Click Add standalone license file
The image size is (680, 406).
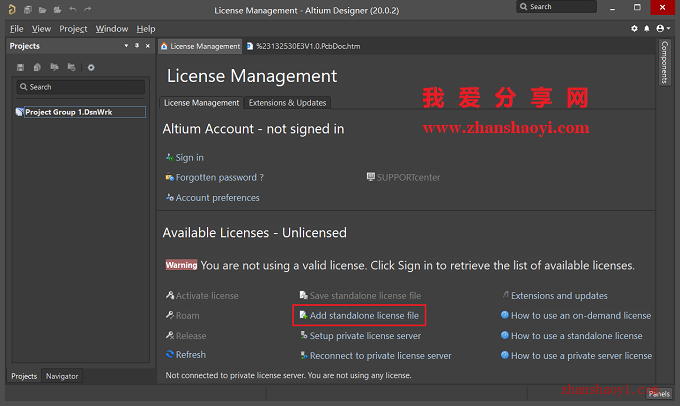[x=364, y=316]
